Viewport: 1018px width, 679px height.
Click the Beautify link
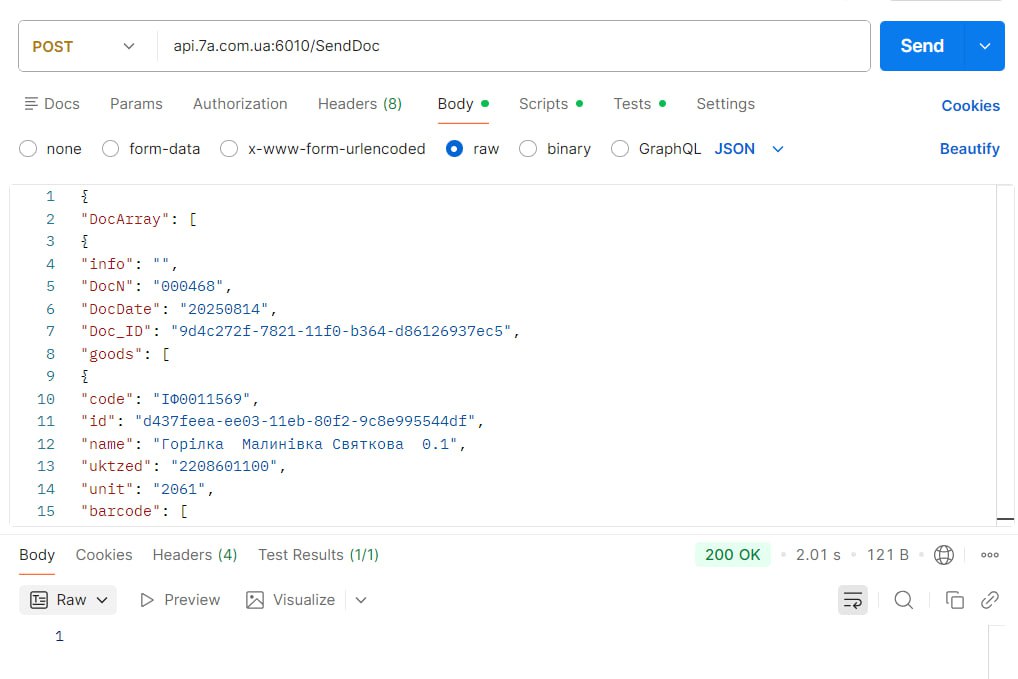[x=969, y=149]
